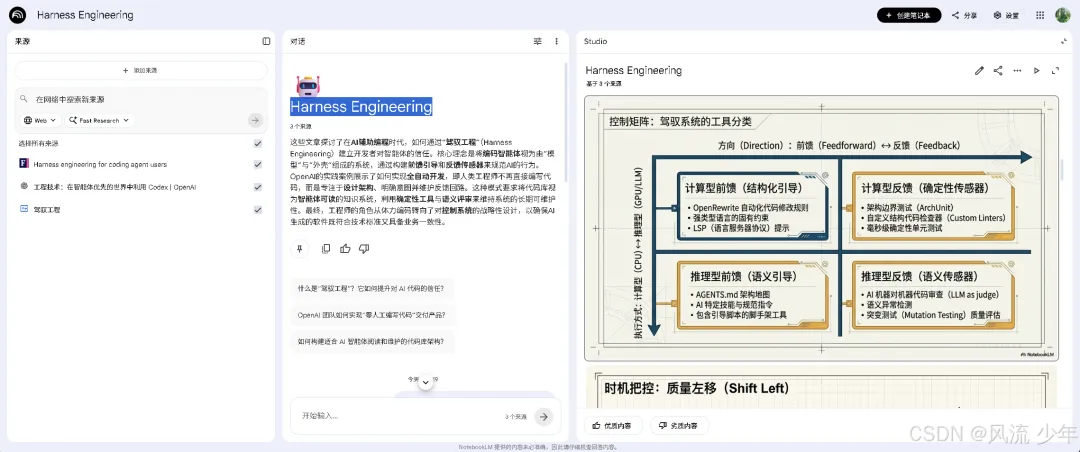Viewport: 1080px width, 452px height.
Task: Jump to bottom of chat chevron
Action: point(426,382)
